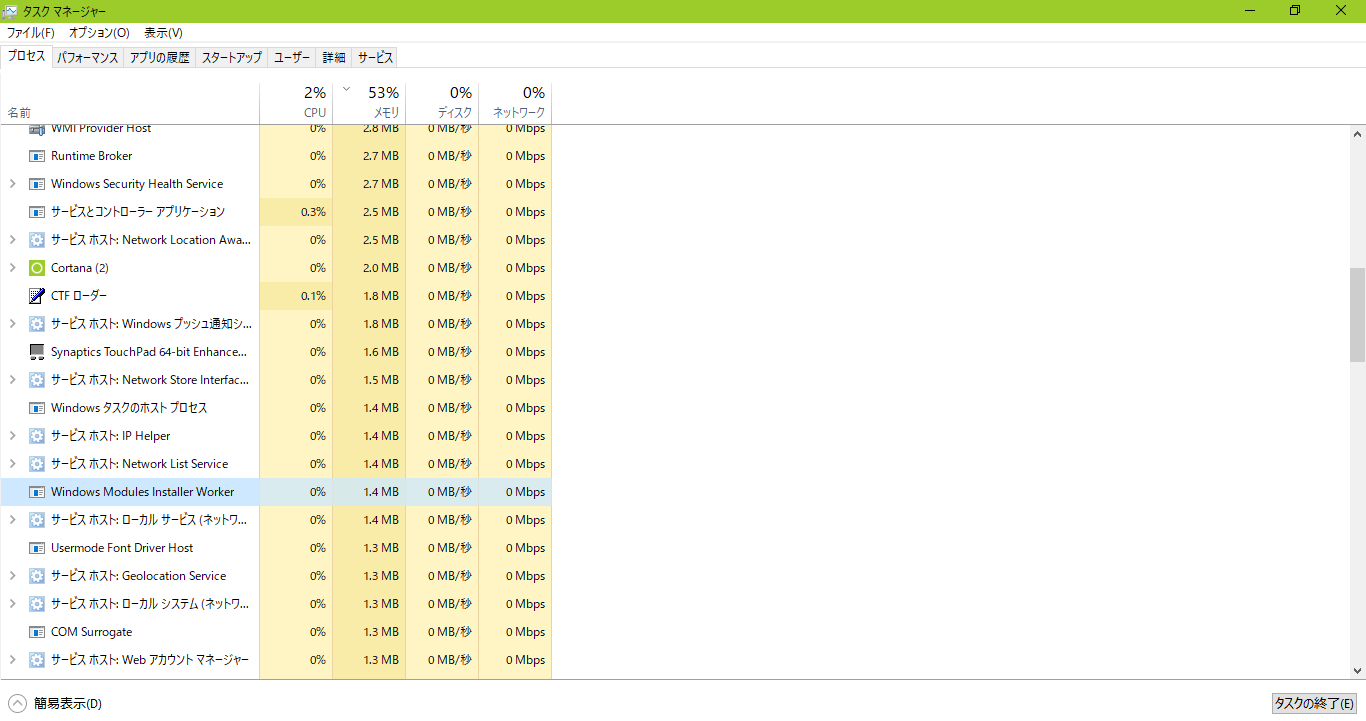Switch to the サービス tab

click(375, 58)
